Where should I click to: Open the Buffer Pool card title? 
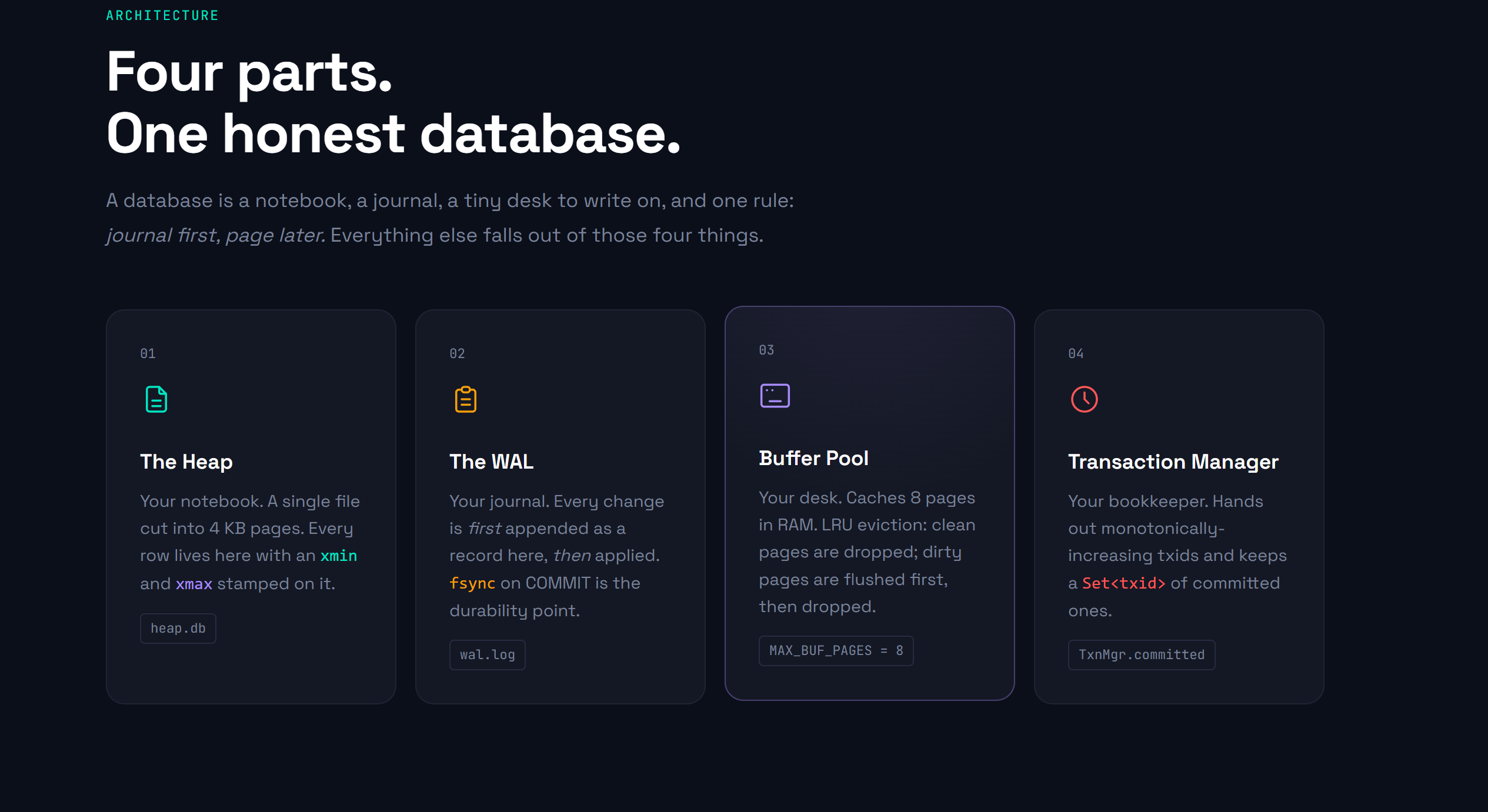tap(814, 459)
